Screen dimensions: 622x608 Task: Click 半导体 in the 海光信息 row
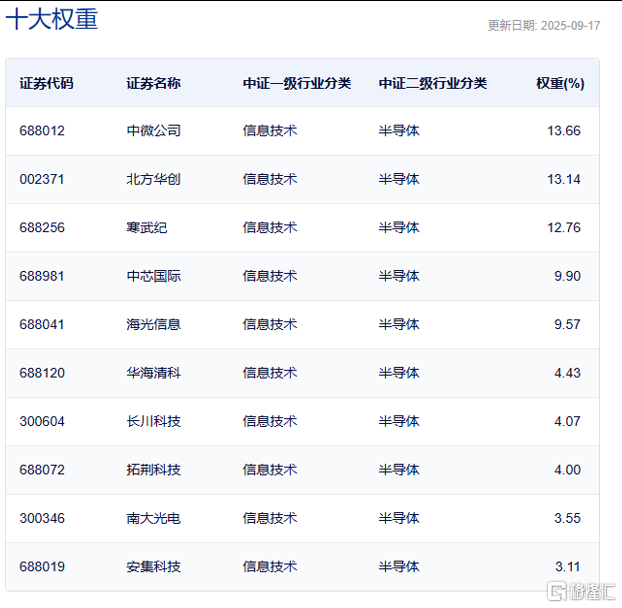pos(399,324)
